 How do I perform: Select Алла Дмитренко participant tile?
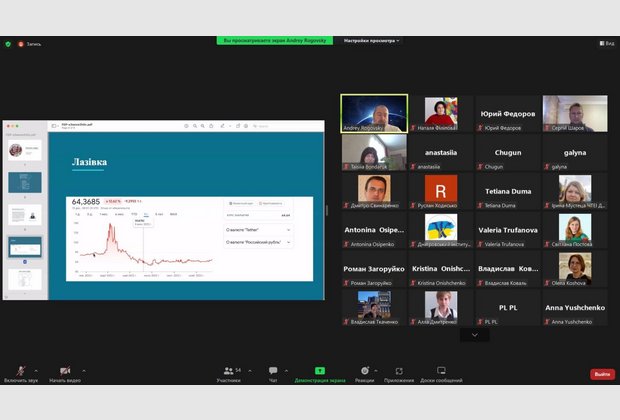[441, 307]
